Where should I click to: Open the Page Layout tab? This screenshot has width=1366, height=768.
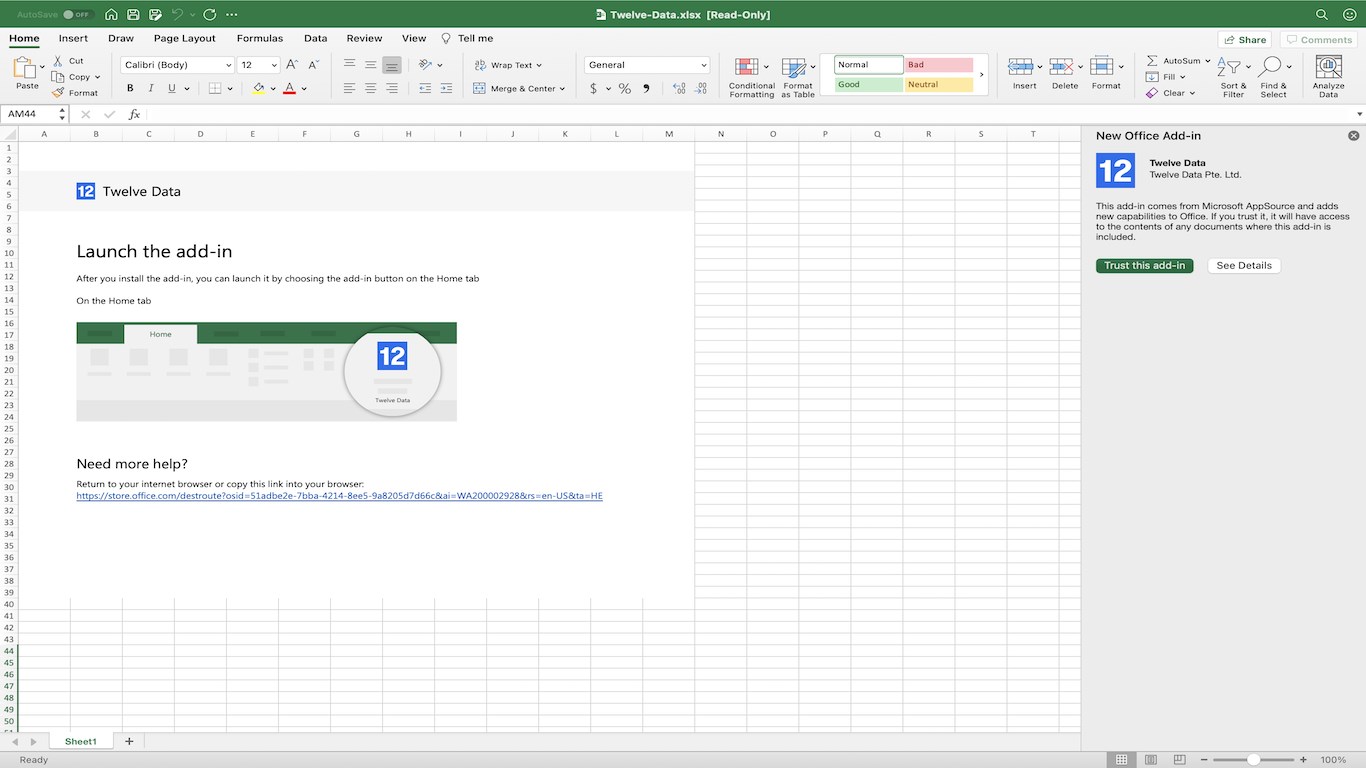185,38
